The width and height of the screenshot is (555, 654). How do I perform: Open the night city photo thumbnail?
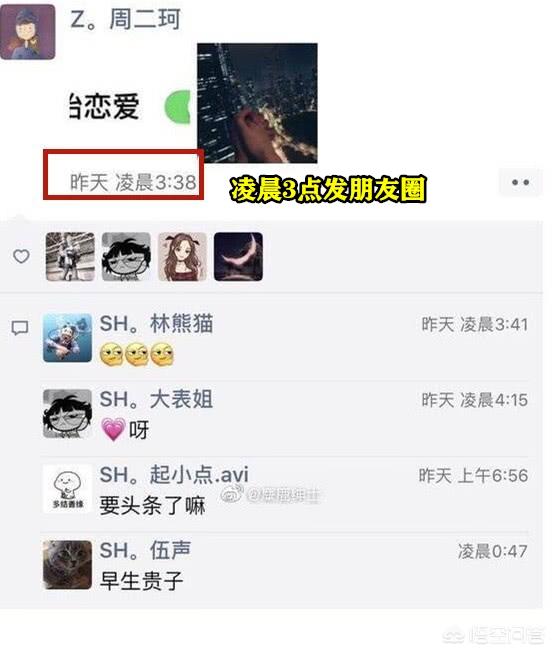pyautogui.click(x=257, y=103)
